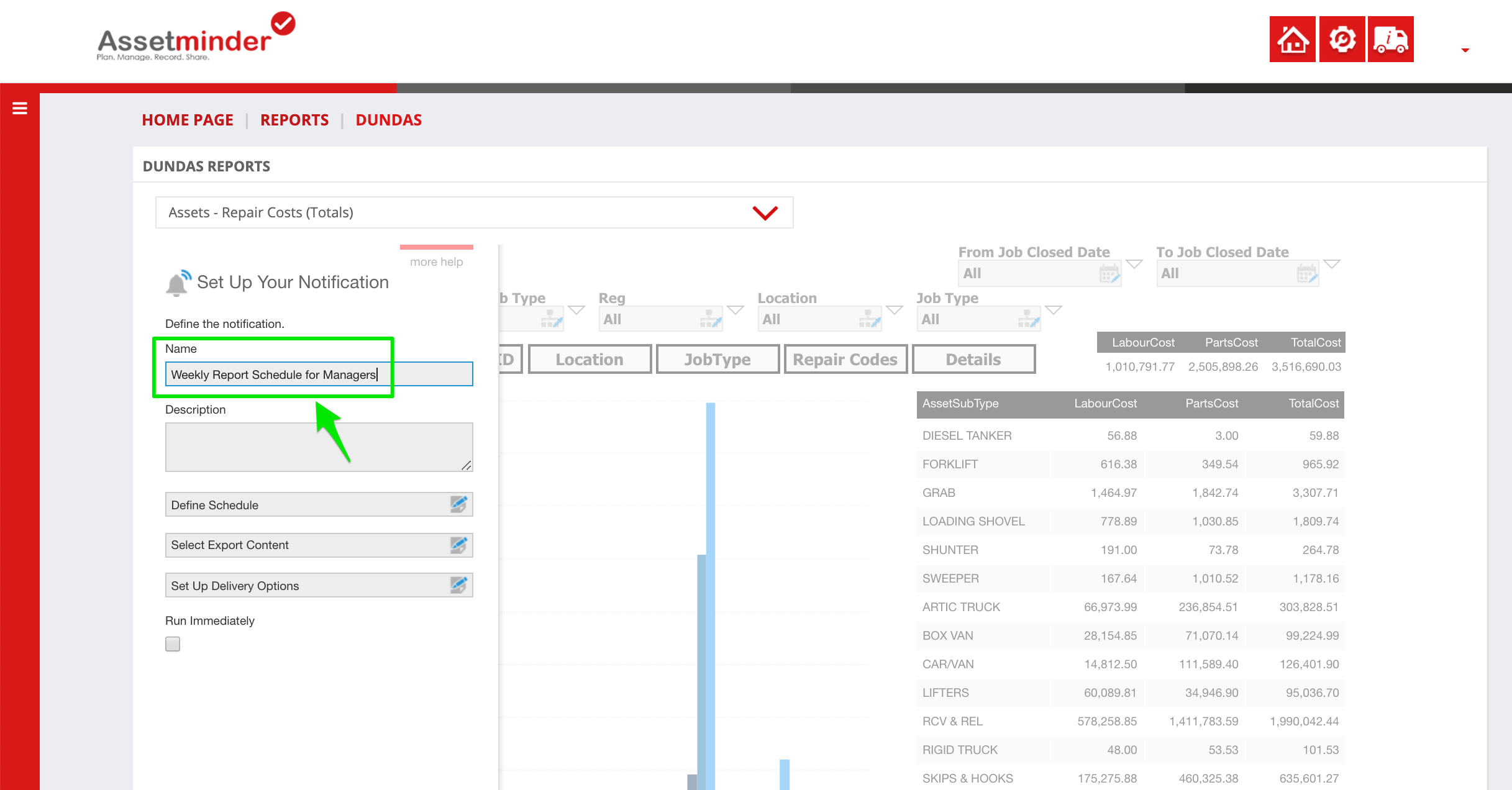Screen dimensions: 1512x790
Task: Switch to the JobType tab
Action: (x=717, y=360)
